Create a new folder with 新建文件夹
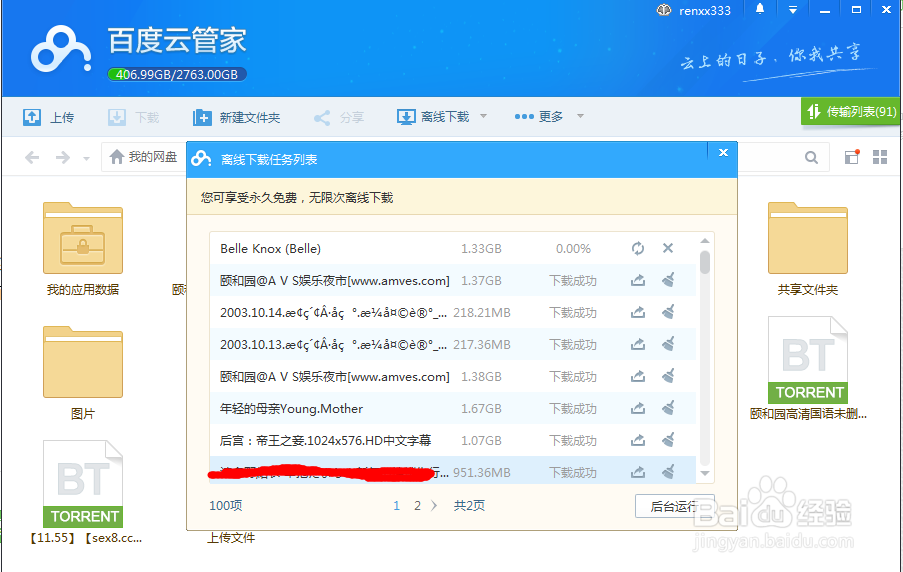The image size is (903, 572). point(236,118)
